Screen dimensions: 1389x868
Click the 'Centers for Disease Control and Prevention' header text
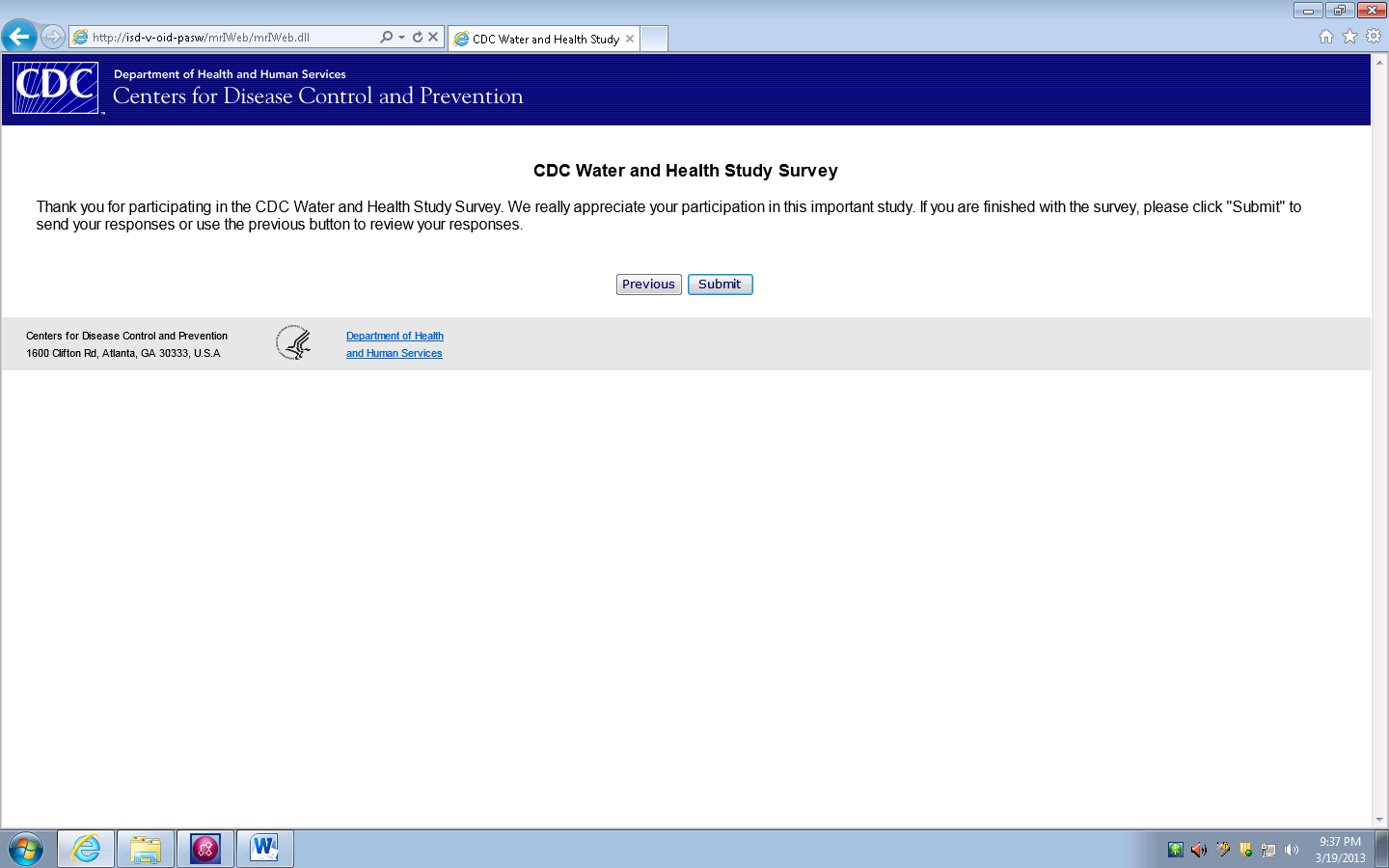click(x=318, y=96)
